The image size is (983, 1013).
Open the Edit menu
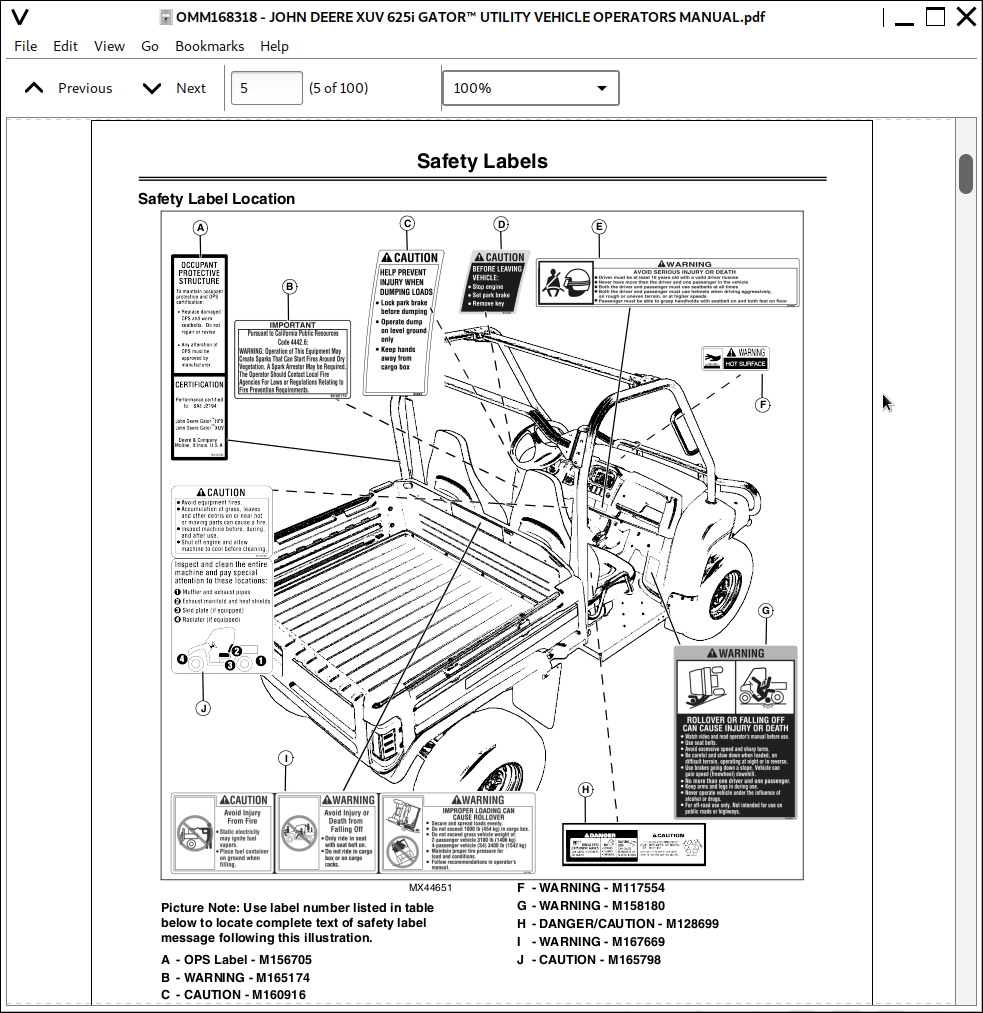(65, 46)
